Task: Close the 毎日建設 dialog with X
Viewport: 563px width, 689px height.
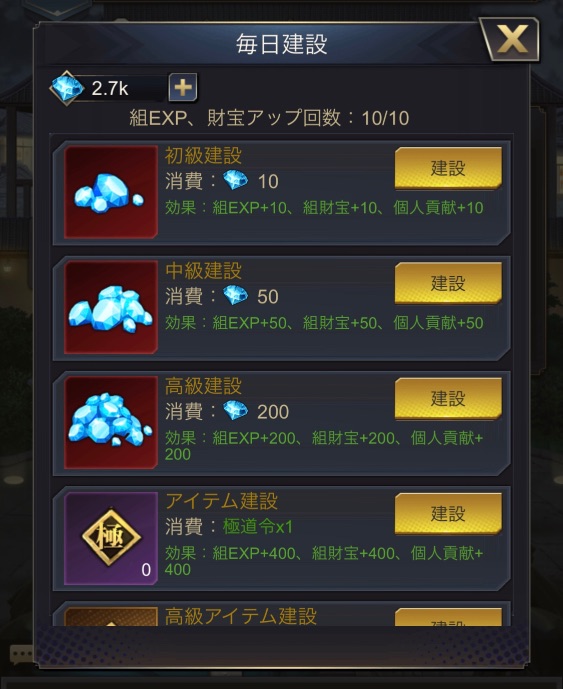Action: pos(511,40)
